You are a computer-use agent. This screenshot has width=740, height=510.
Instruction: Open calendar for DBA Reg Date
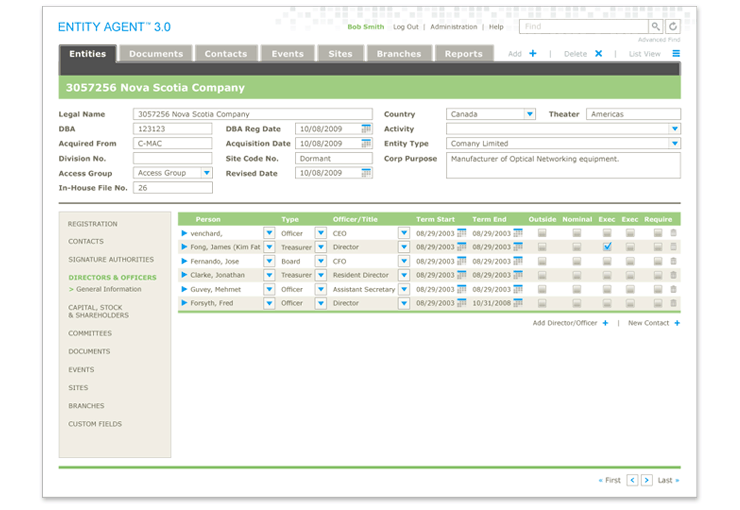tap(366, 129)
